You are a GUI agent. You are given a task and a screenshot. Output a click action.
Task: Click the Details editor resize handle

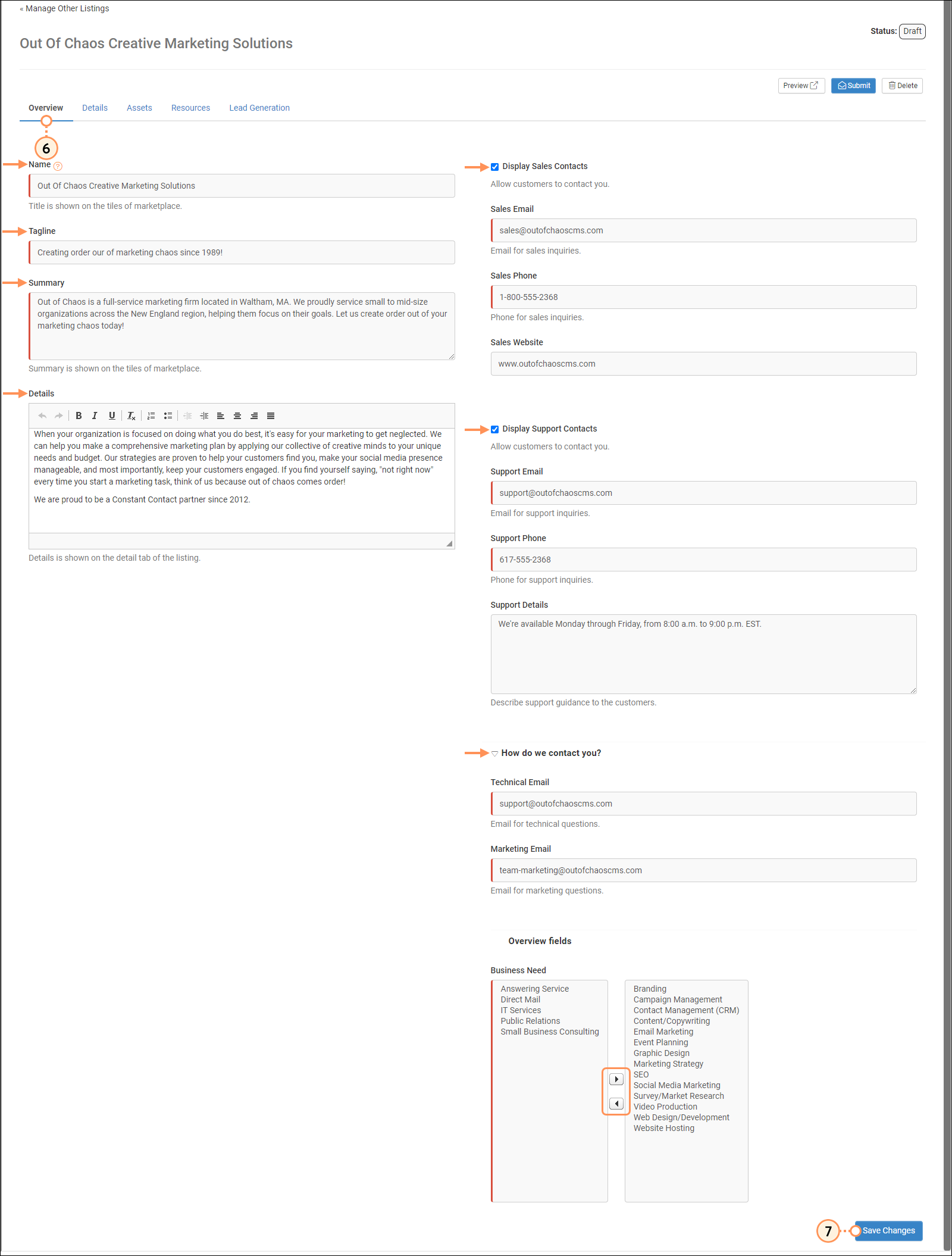pos(449,543)
